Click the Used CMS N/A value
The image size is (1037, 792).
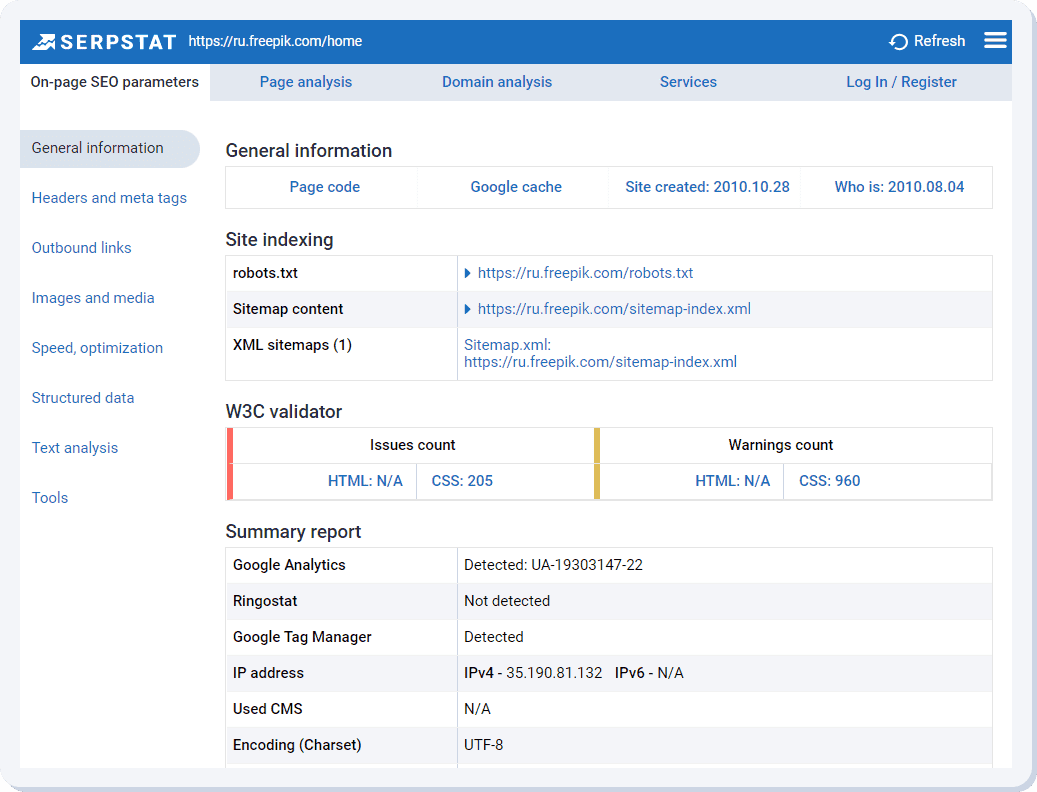[x=477, y=709]
